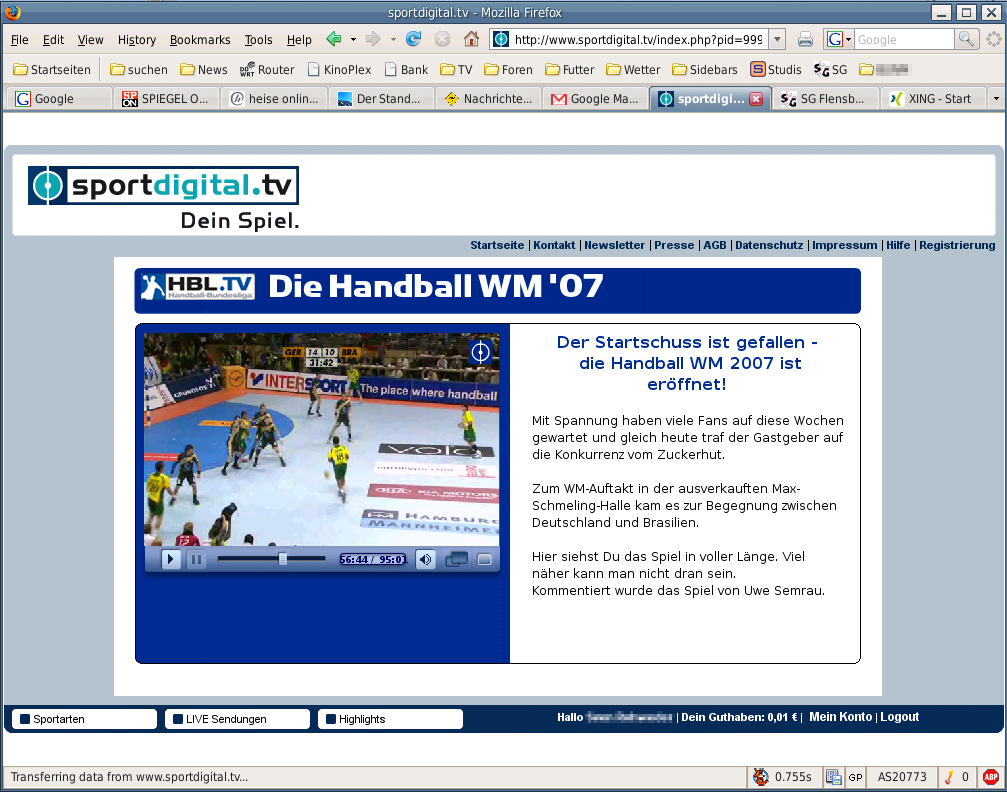Switch to the SPIEGEL Online tab
This screenshot has height=792, width=1007.
coord(166,99)
